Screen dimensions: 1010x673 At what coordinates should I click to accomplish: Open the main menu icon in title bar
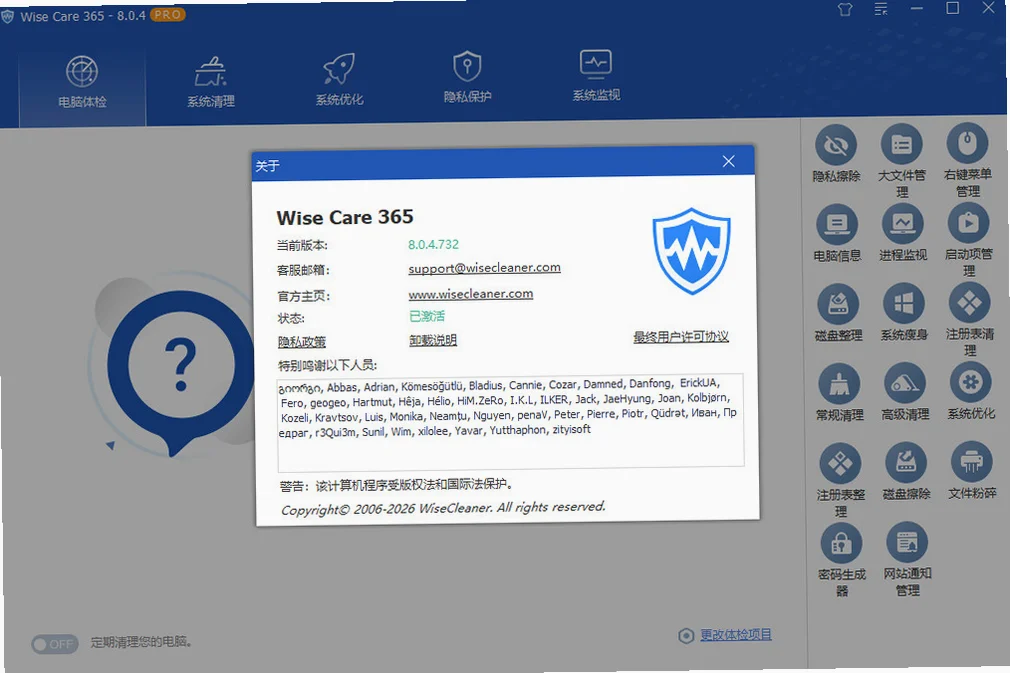[x=881, y=9]
